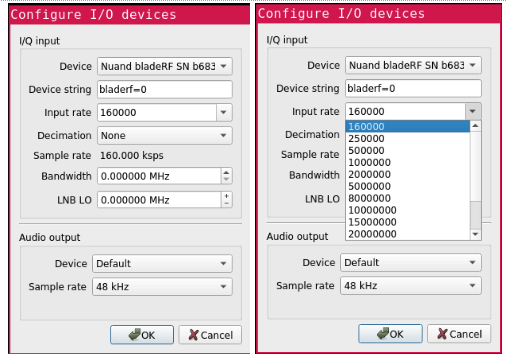Select 2000000 in Input rate list
The width and height of the screenshot is (507, 361).
point(408,174)
